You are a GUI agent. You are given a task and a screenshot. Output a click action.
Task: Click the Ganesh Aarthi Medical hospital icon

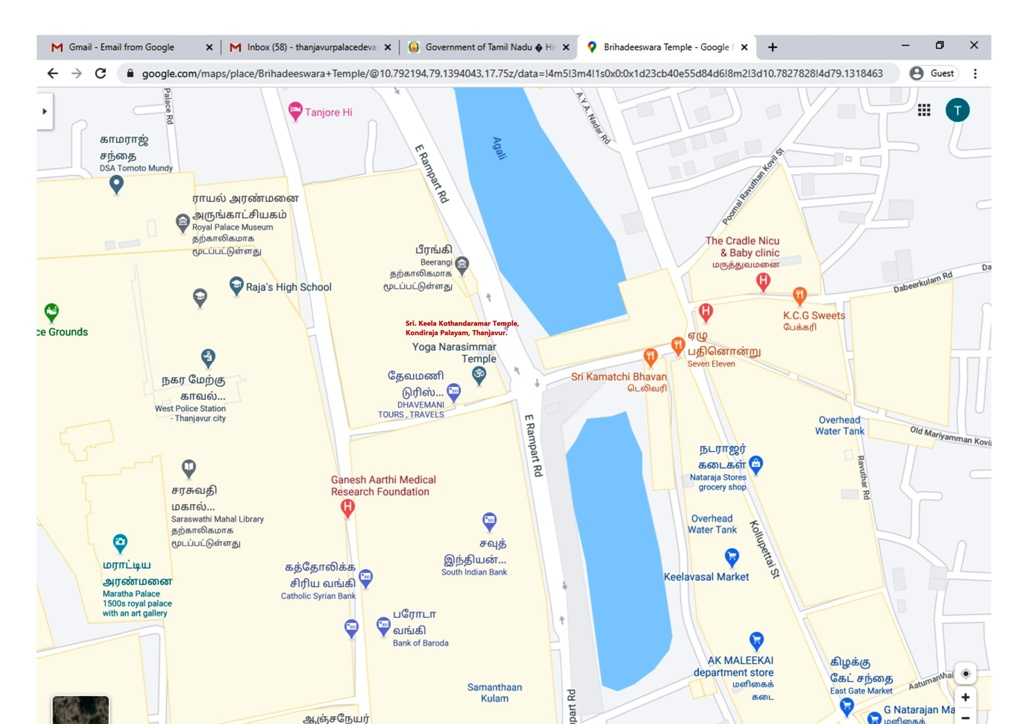(x=347, y=508)
